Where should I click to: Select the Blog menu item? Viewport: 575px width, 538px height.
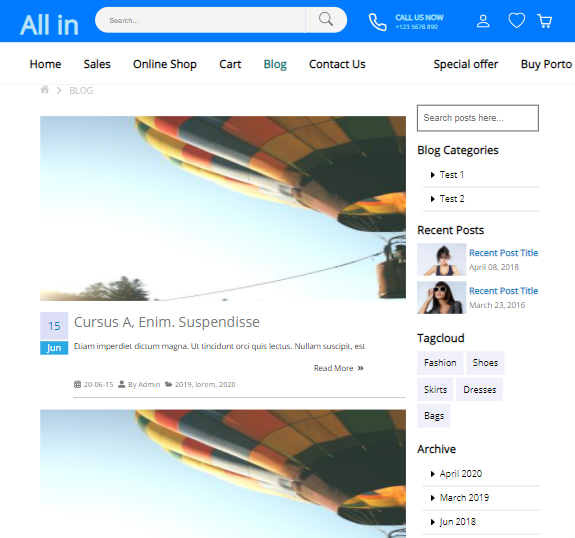pos(275,64)
